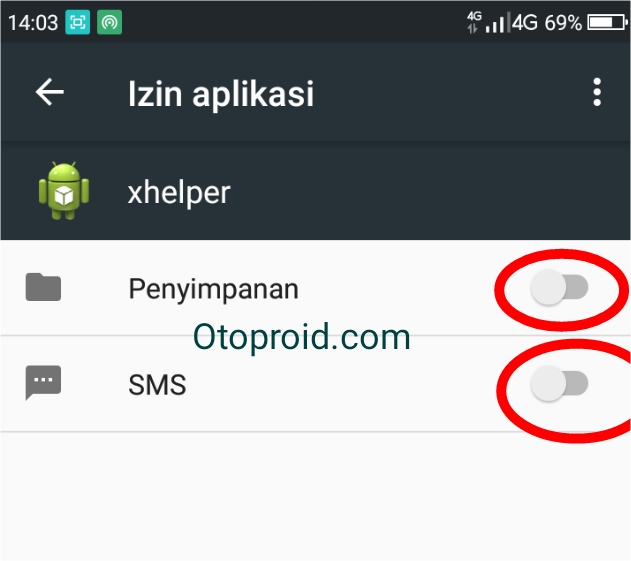Tap the back arrow icon
Screen dimensions: 631x561
49,92
